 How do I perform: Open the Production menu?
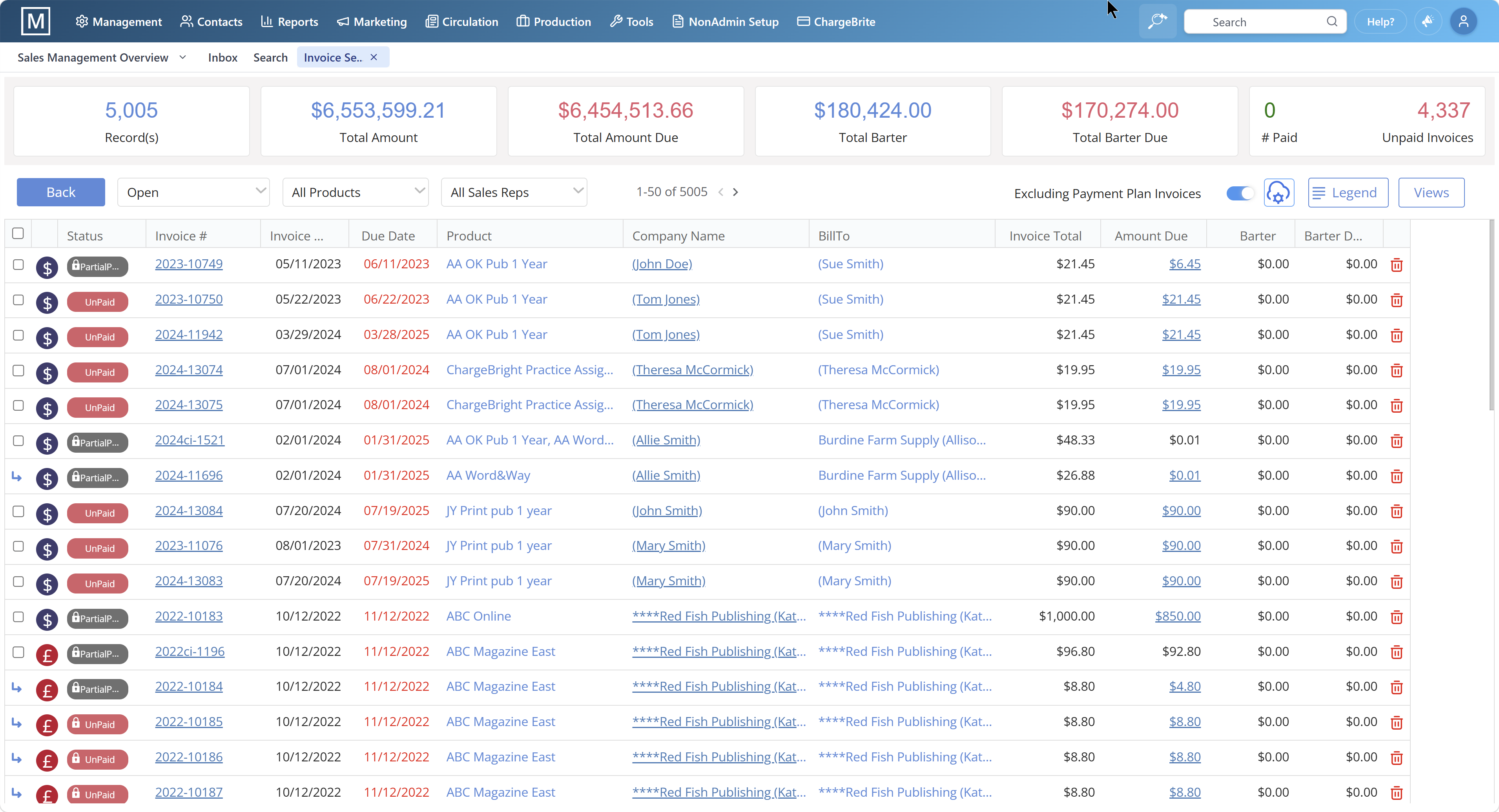[553, 22]
